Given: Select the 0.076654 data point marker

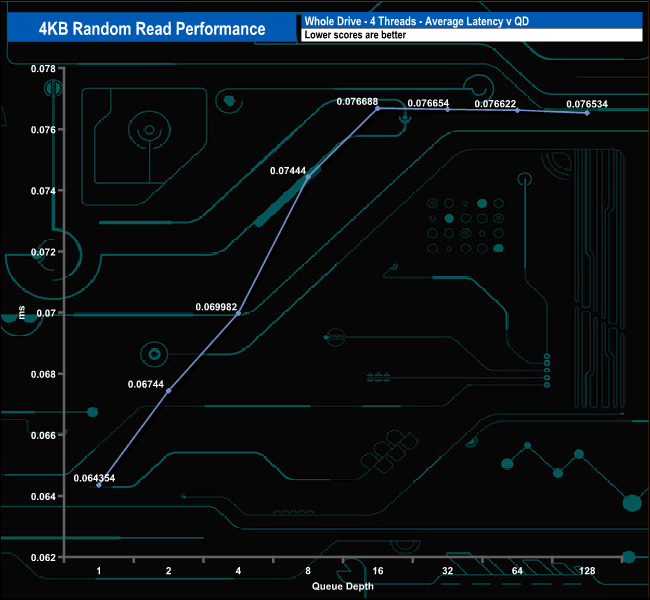Looking at the screenshot, I should click(447, 109).
